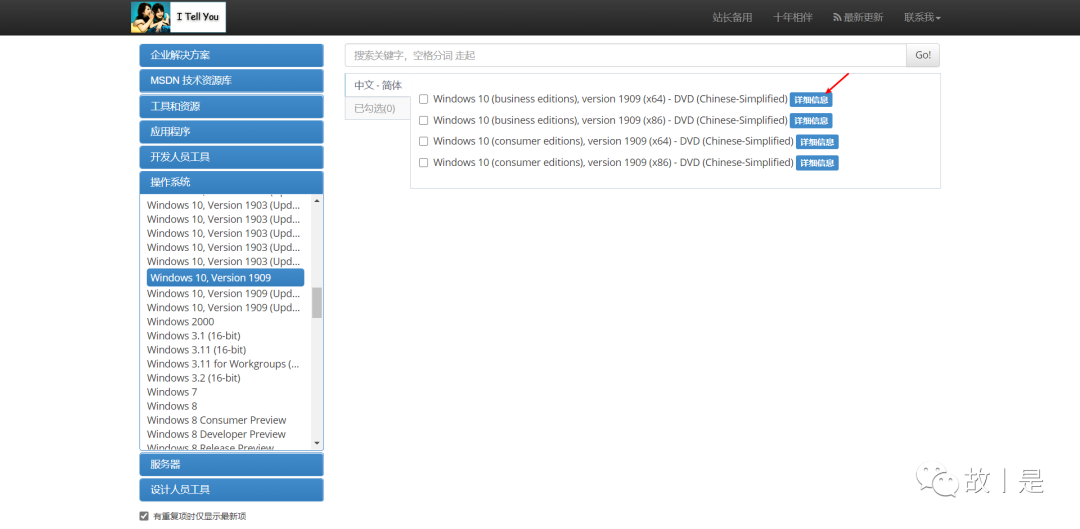Select Windows 8 Consumer Preview

(216, 420)
